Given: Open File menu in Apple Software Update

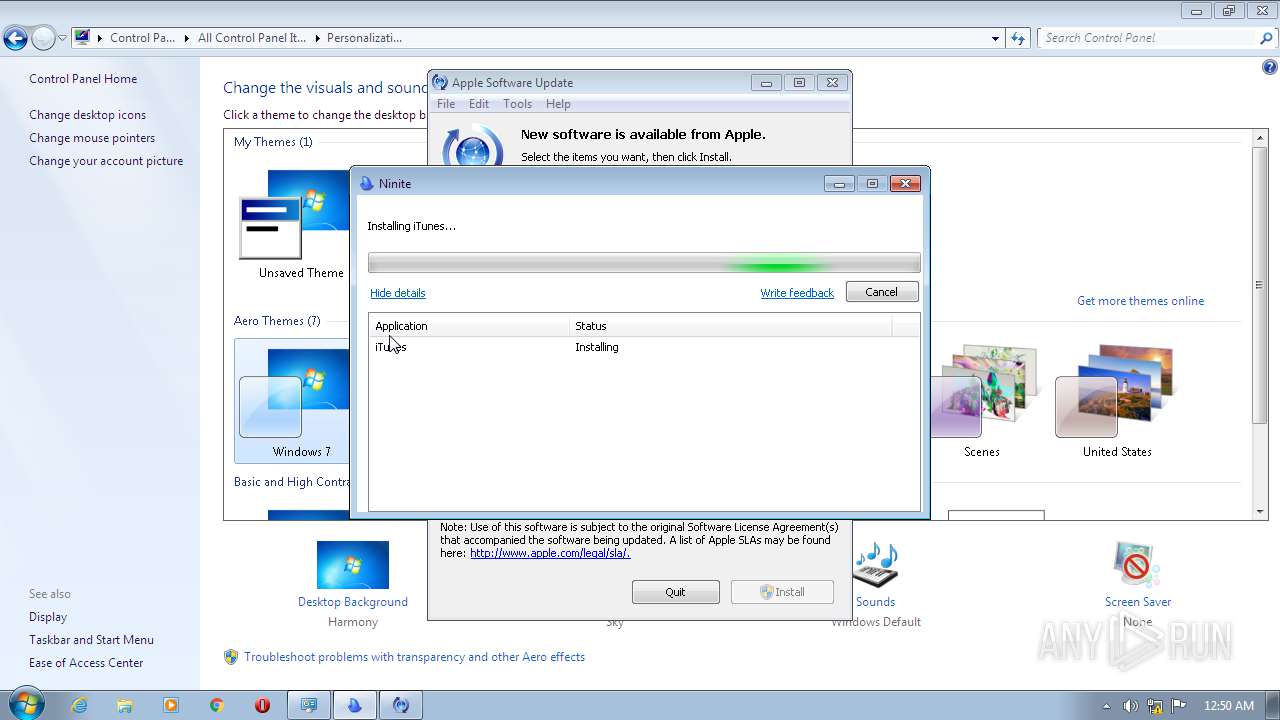Looking at the screenshot, I should click(x=446, y=104).
